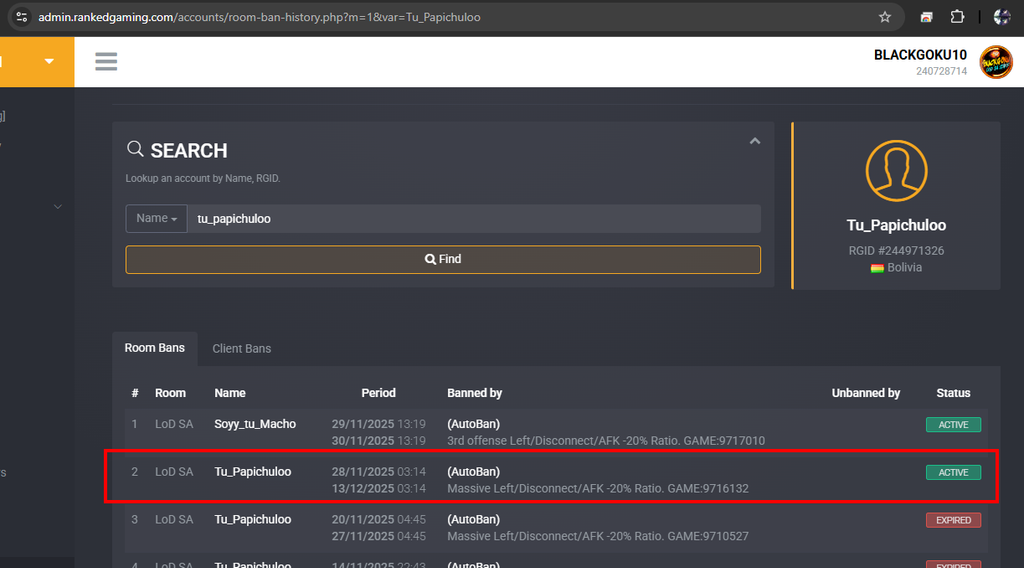Viewport: 1024px width, 568px height.
Task: Click the account ID 240728714
Action: click(941, 71)
